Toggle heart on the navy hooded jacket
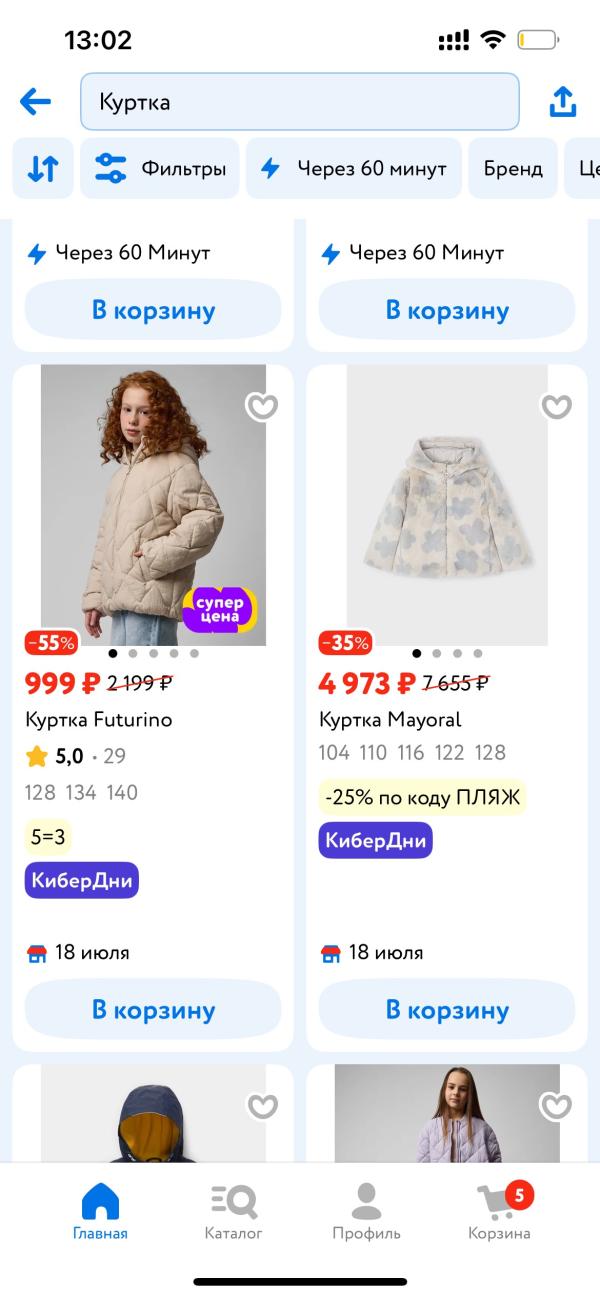 262,1106
